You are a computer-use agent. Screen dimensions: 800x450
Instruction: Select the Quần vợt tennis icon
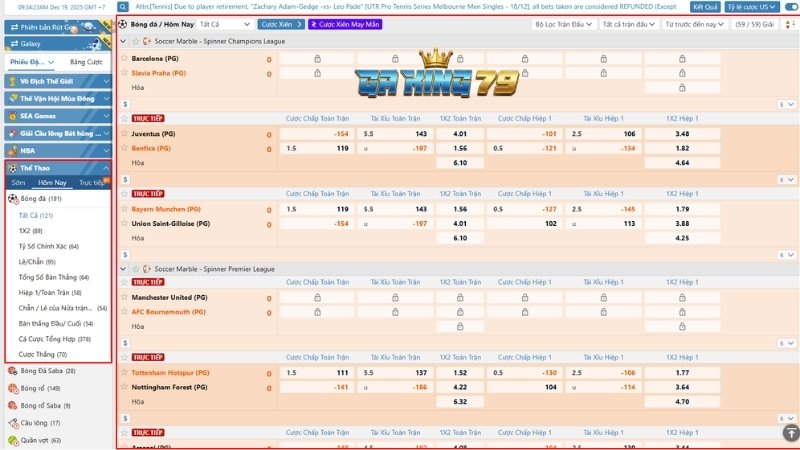tap(12, 440)
